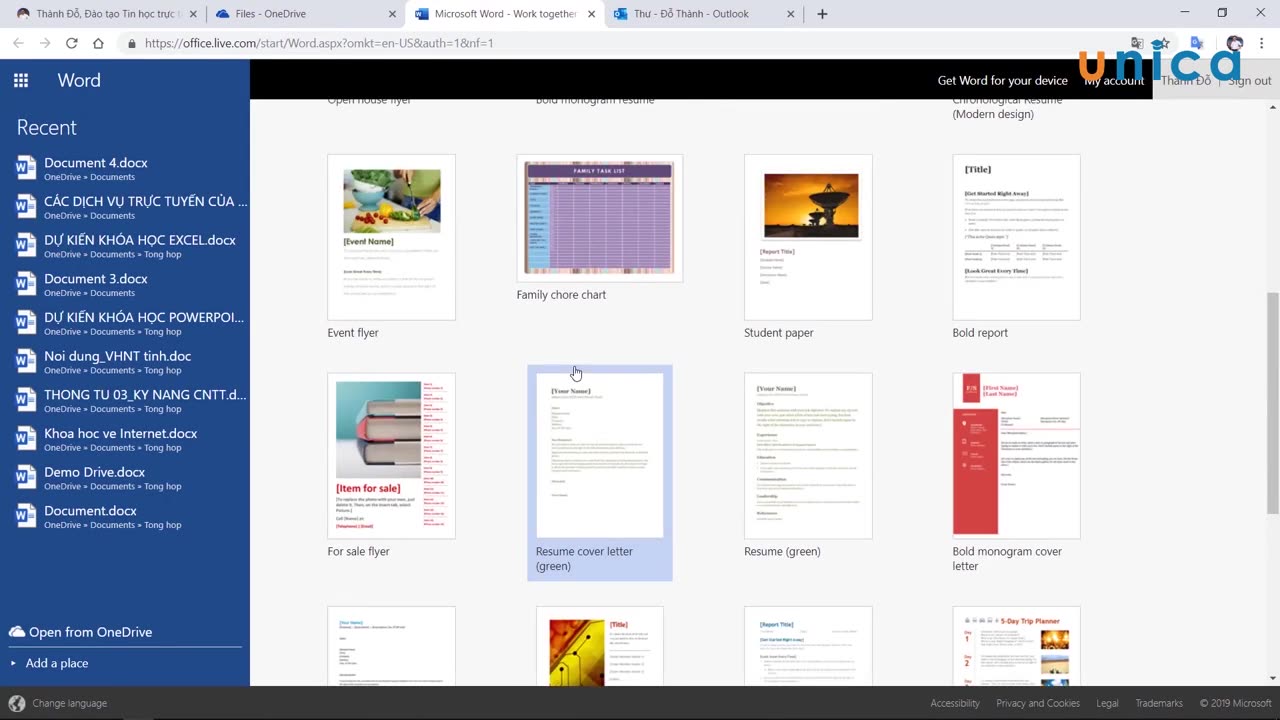1280x720 pixels.
Task: Click the Chronological Resume (Modern design) label
Action: tap(1007, 107)
